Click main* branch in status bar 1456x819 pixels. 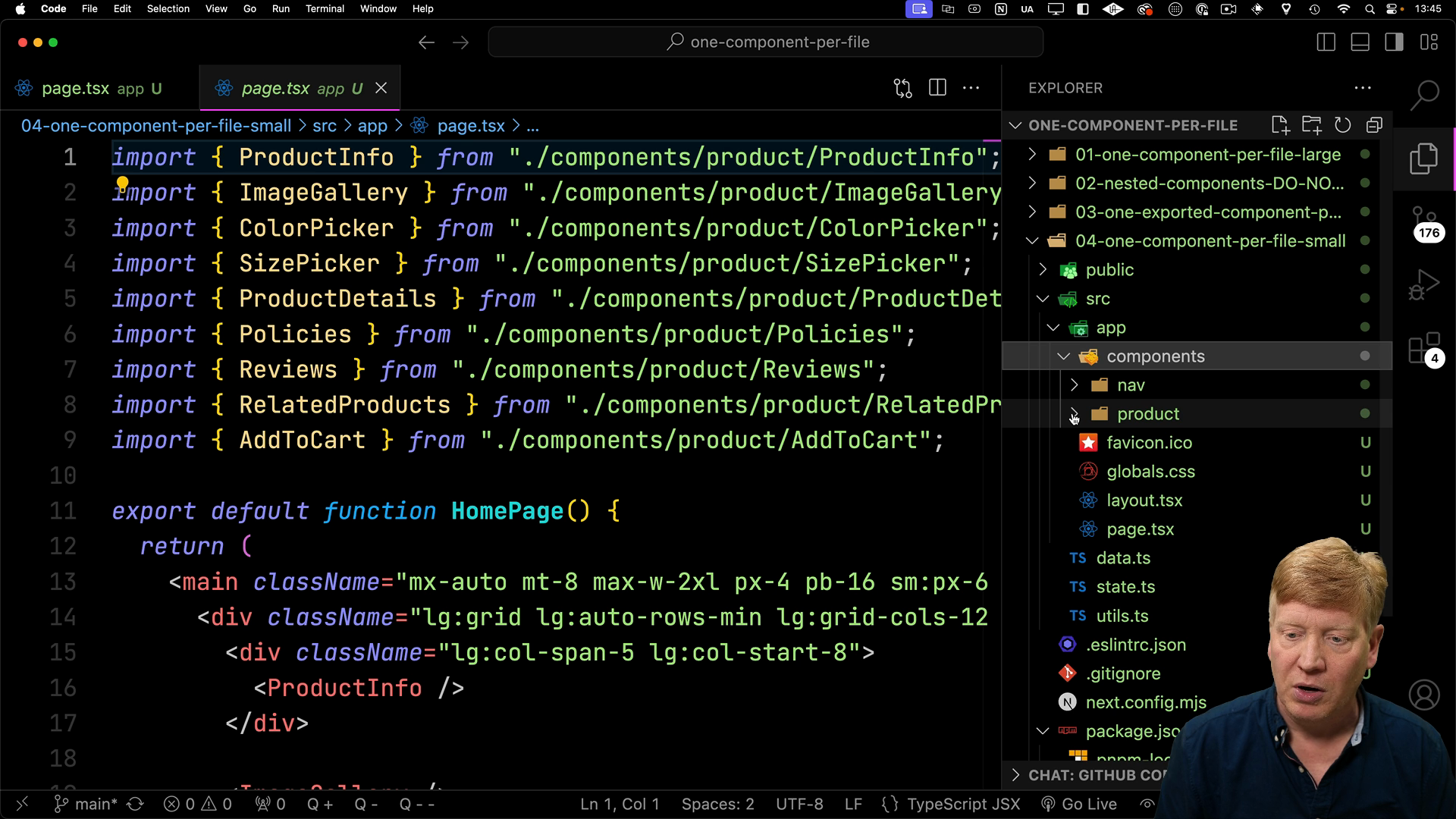coord(86,804)
